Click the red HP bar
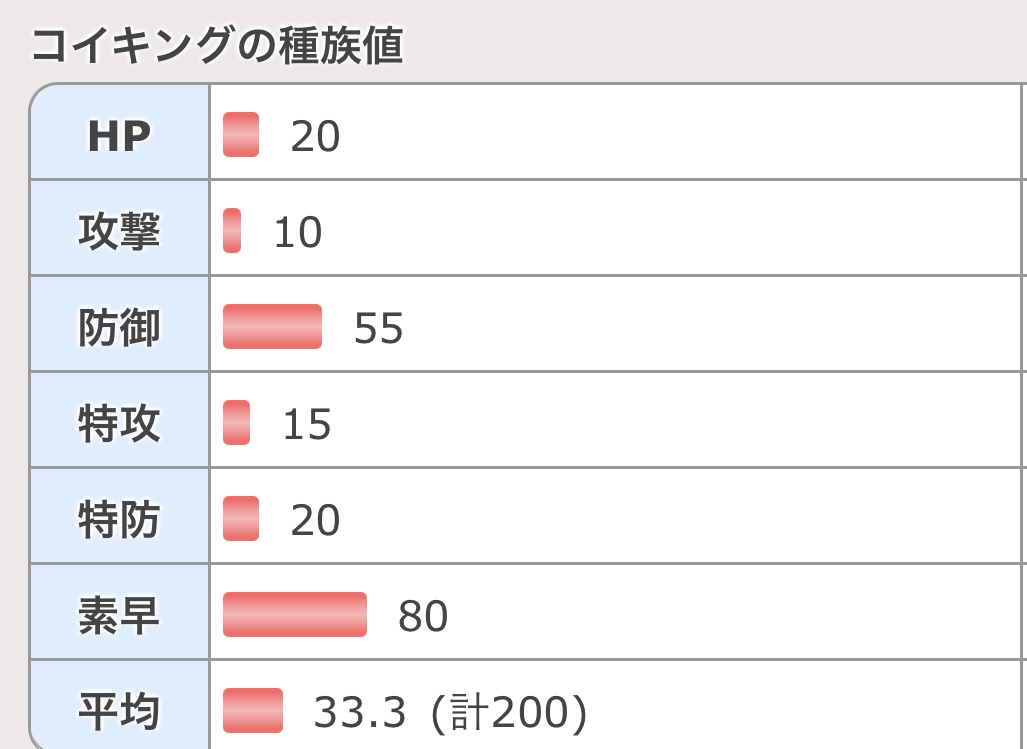The image size is (1027, 749). 241,135
